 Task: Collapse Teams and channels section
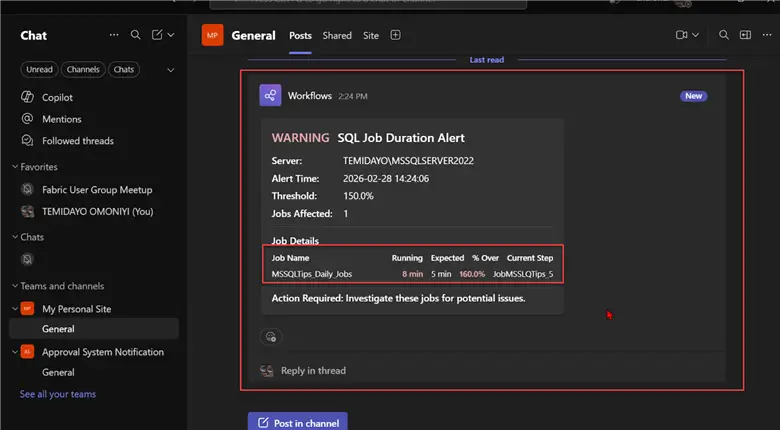pos(15,286)
